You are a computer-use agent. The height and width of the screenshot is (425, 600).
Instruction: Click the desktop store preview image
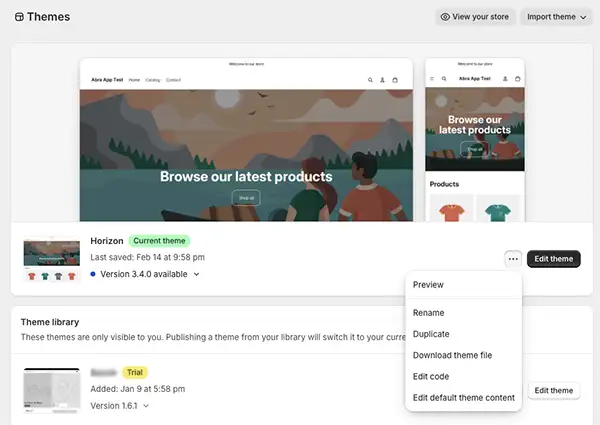click(x=246, y=140)
